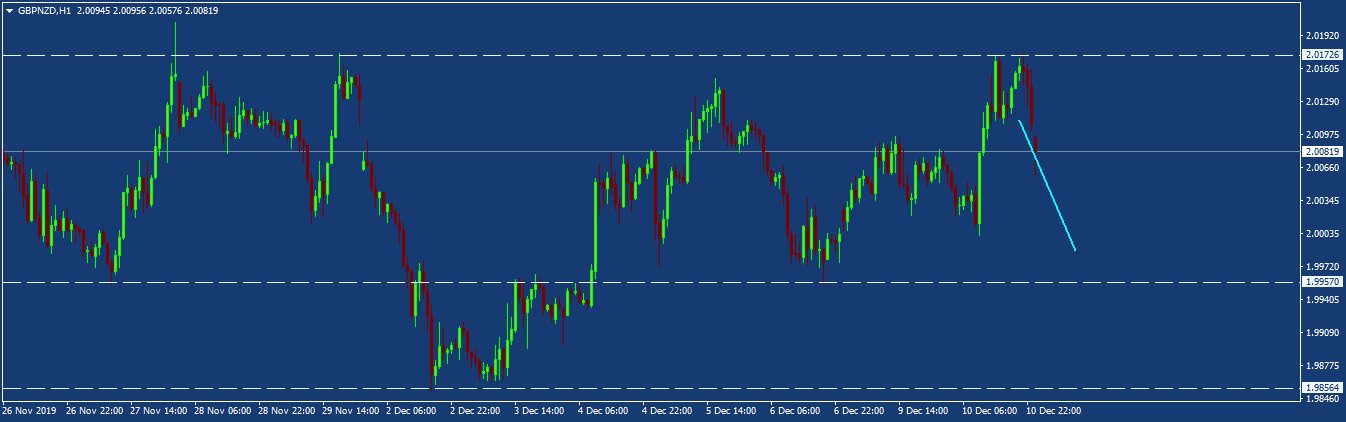Click the 27 Nov 14:00 time label
This screenshot has height=422, width=1346.
[x=158, y=411]
